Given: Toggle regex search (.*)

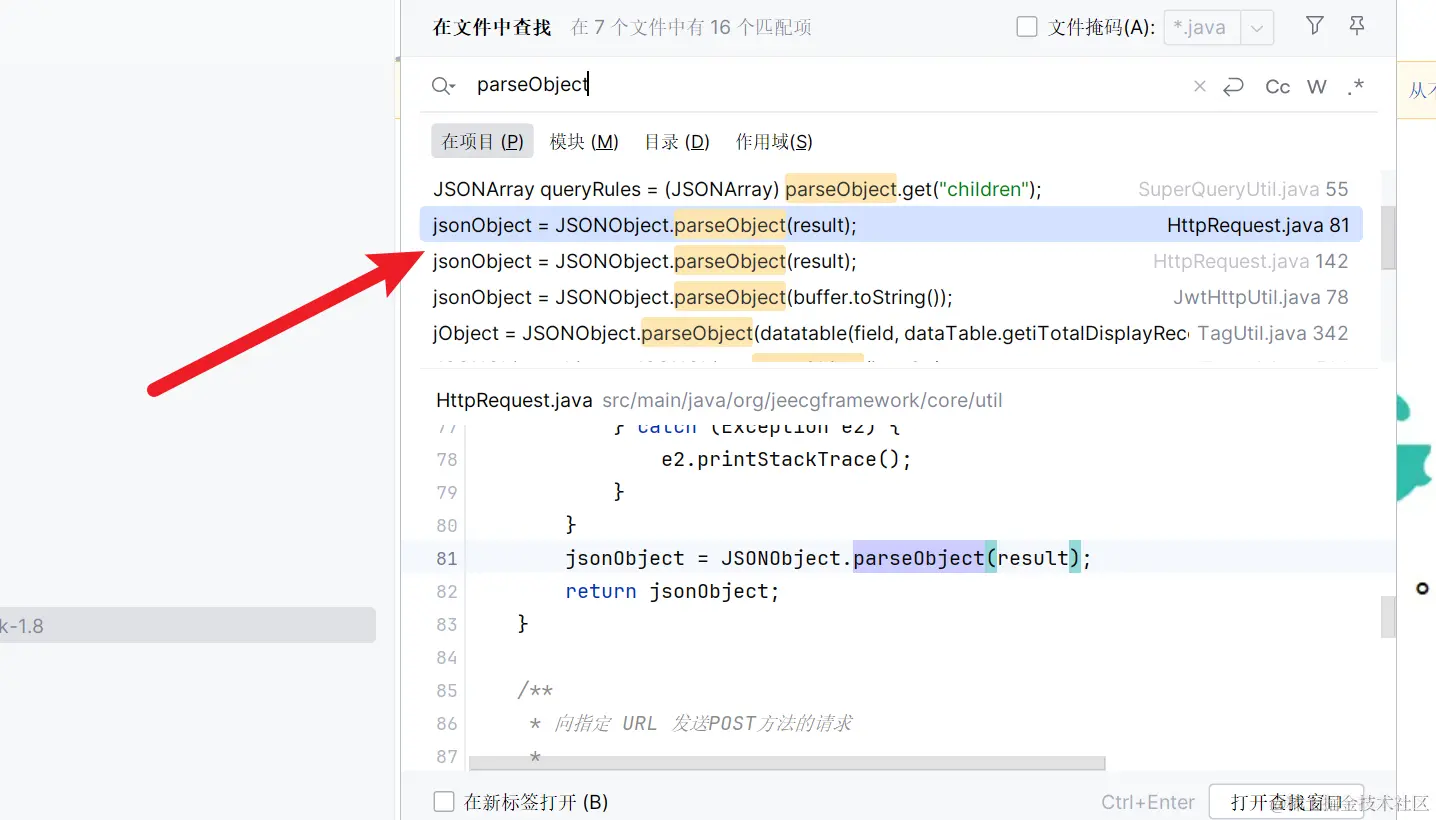Looking at the screenshot, I should click(x=1355, y=87).
